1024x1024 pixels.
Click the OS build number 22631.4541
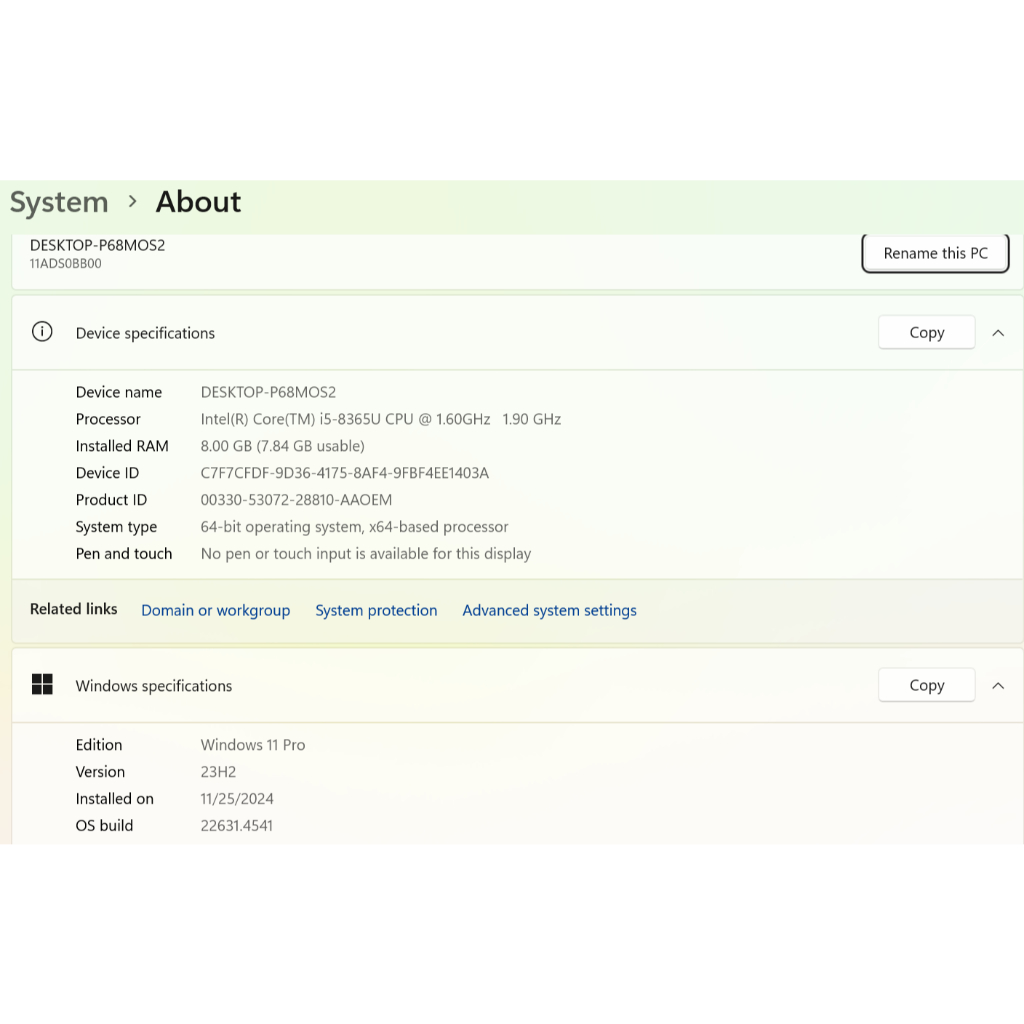click(236, 826)
